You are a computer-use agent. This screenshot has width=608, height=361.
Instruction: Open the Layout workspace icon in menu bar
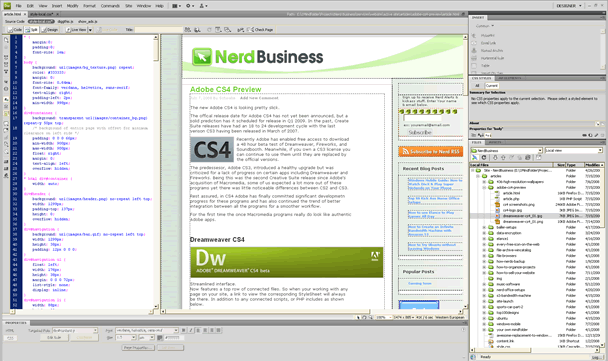pos(176,6)
